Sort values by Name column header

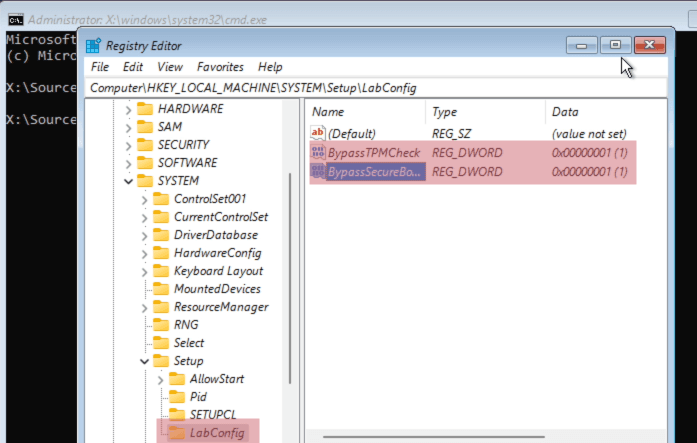tap(365, 112)
